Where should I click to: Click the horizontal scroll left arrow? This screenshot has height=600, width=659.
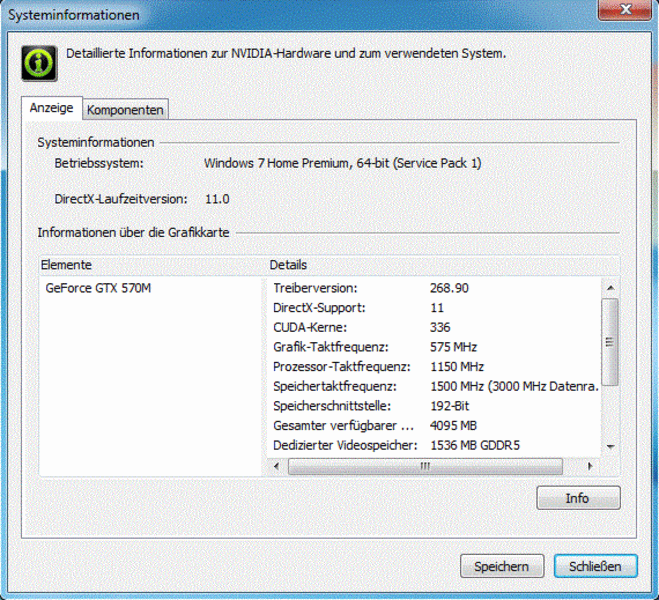pos(276,466)
